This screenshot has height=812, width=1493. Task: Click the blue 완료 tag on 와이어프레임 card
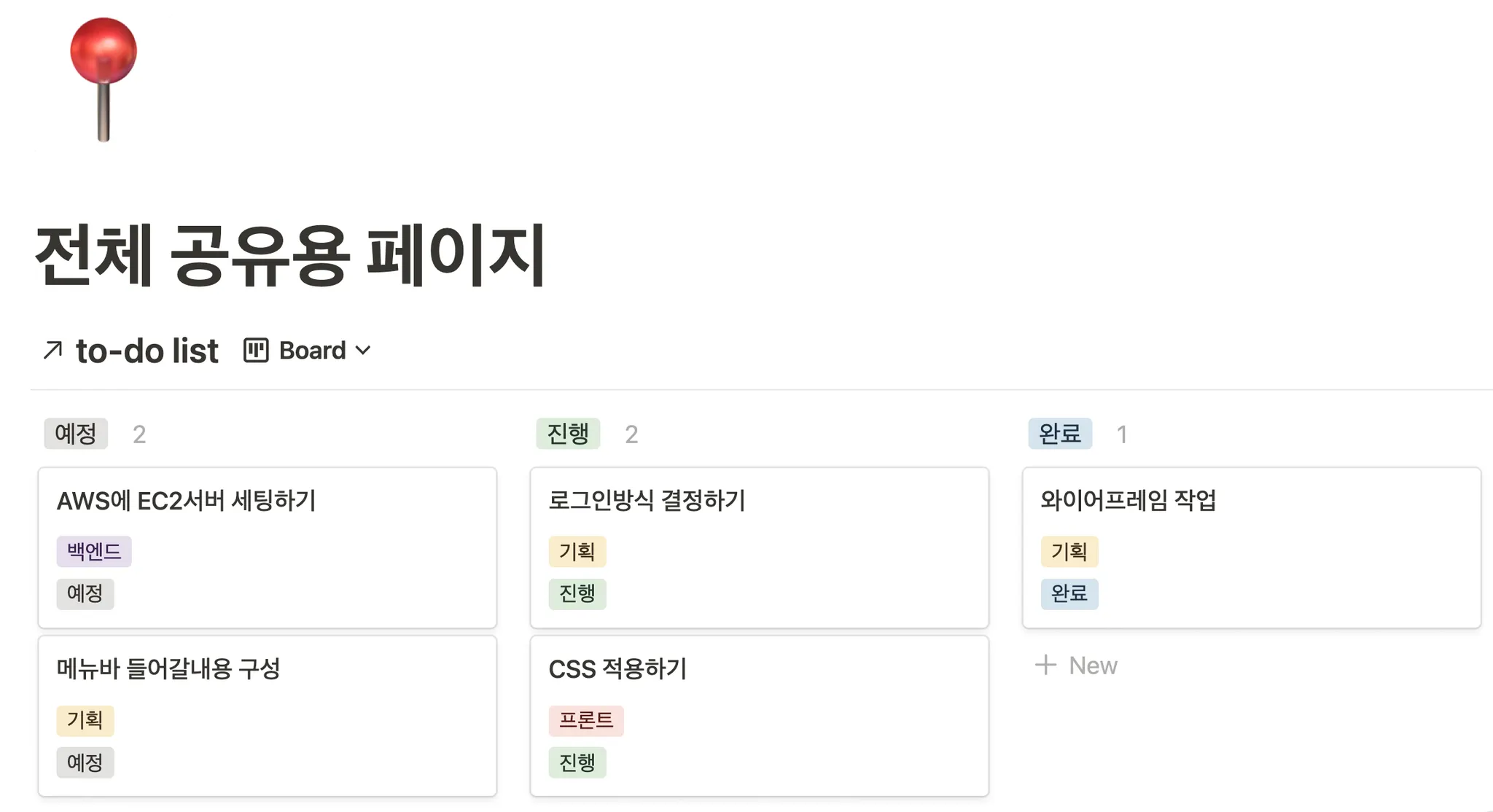[x=1069, y=593]
